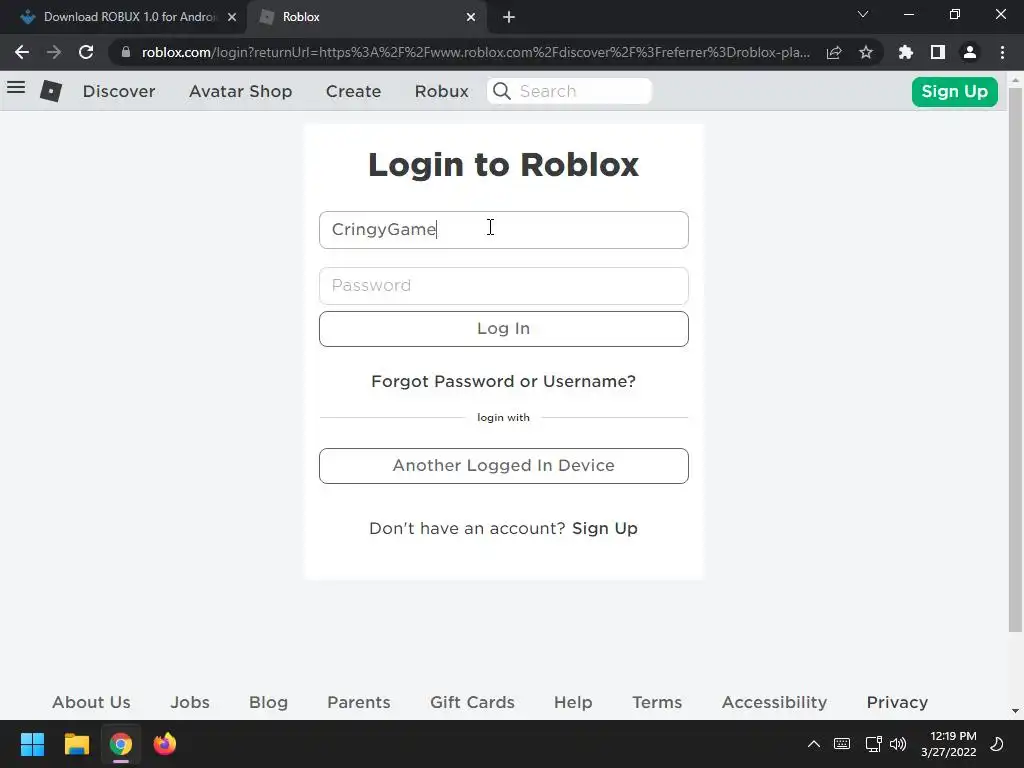Click Sign Up link below login form
Viewport: 1024px width, 768px height.
[605, 528]
